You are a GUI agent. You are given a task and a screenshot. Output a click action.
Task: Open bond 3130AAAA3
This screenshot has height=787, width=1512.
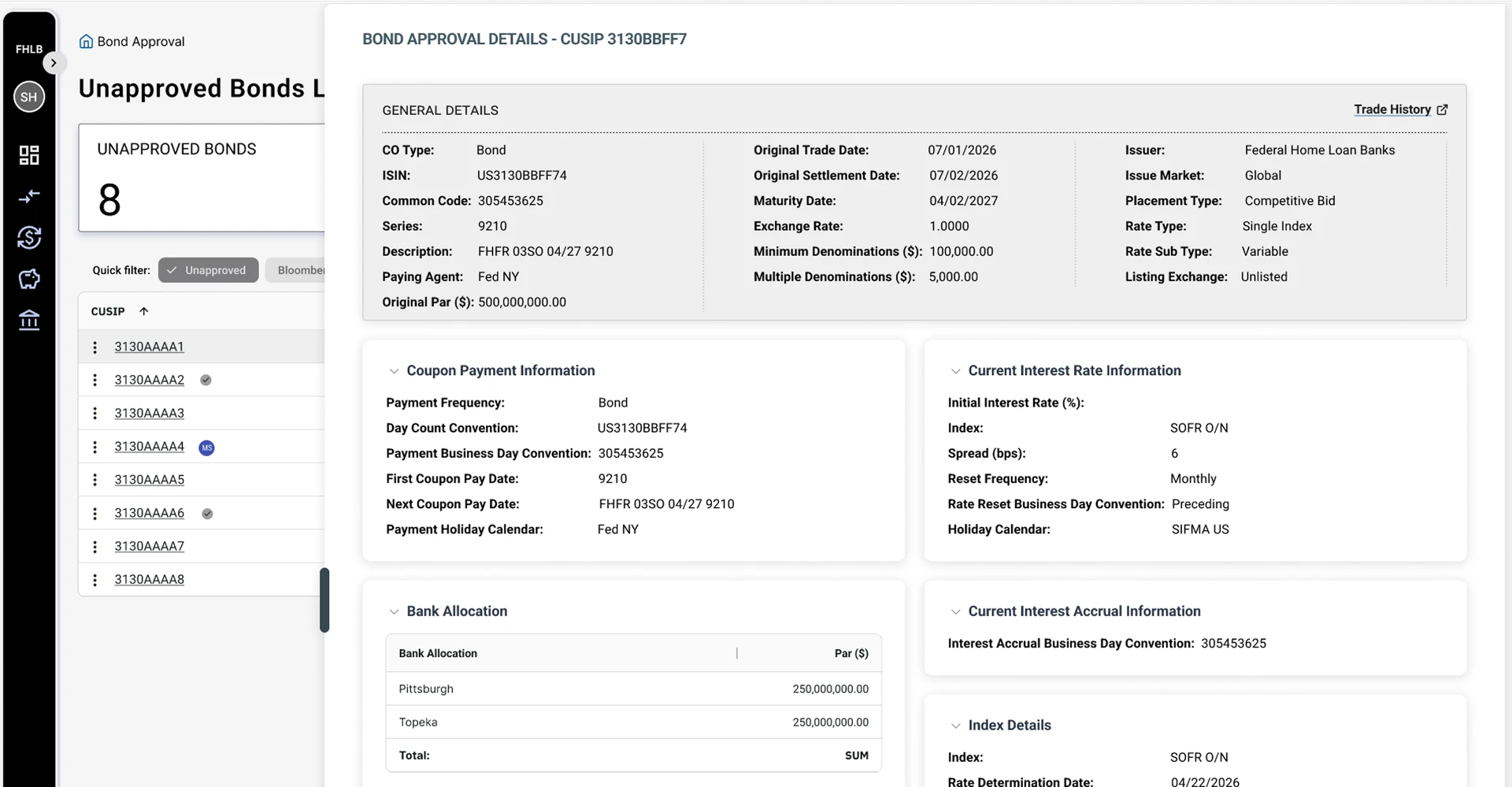[x=149, y=413]
